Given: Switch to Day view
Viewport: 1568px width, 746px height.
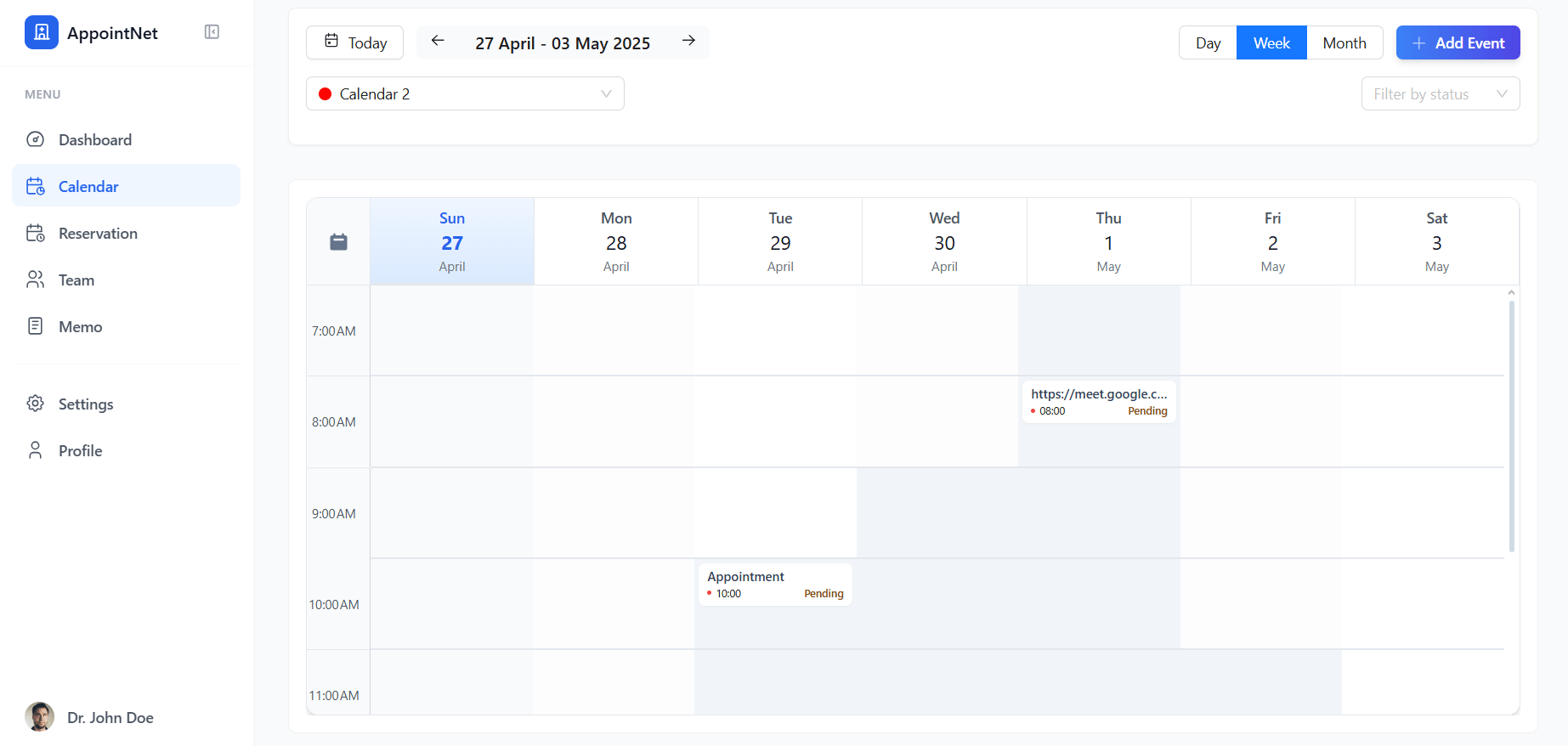Looking at the screenshot, I should point(1208,43).
